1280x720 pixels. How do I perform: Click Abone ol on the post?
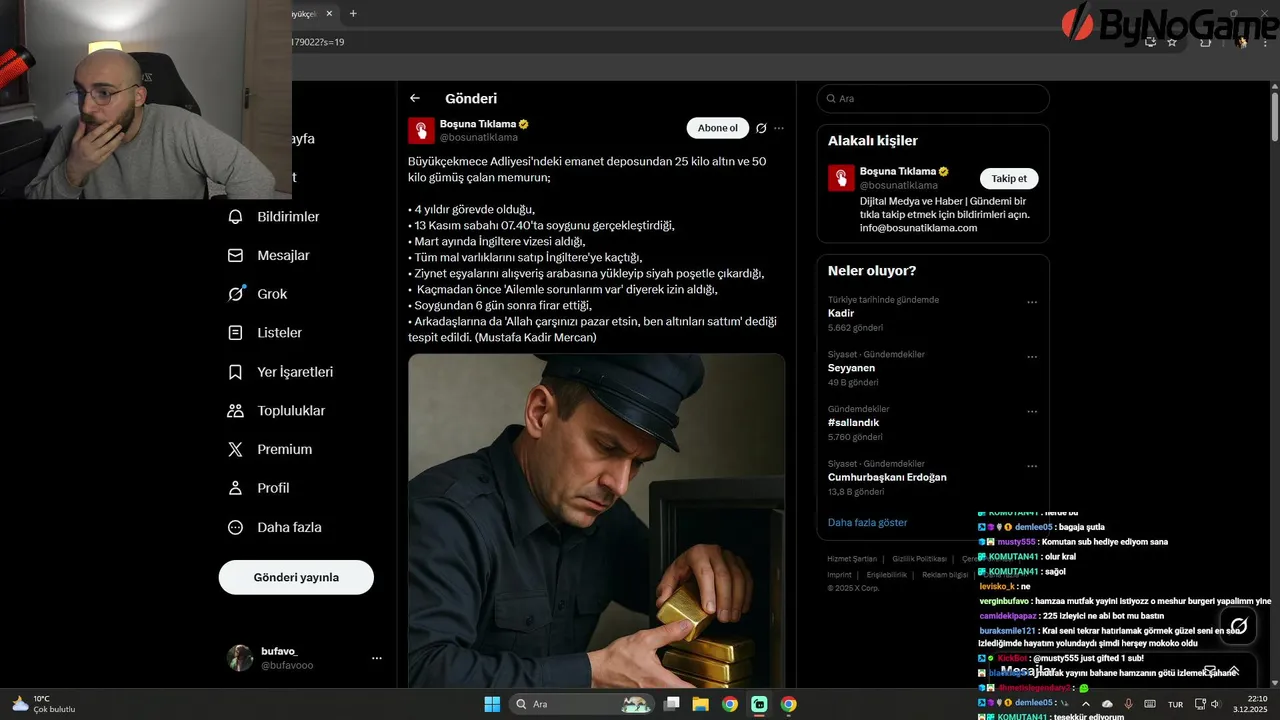click(x=718, y=128)
